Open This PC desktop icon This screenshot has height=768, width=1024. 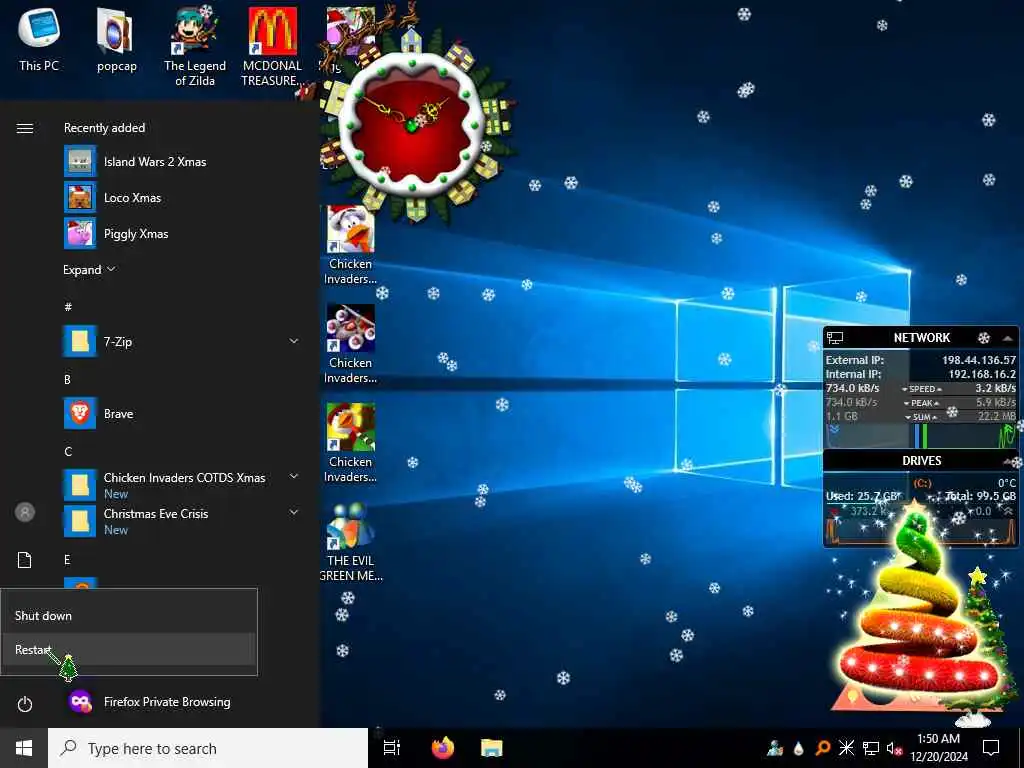click(39, 39)
